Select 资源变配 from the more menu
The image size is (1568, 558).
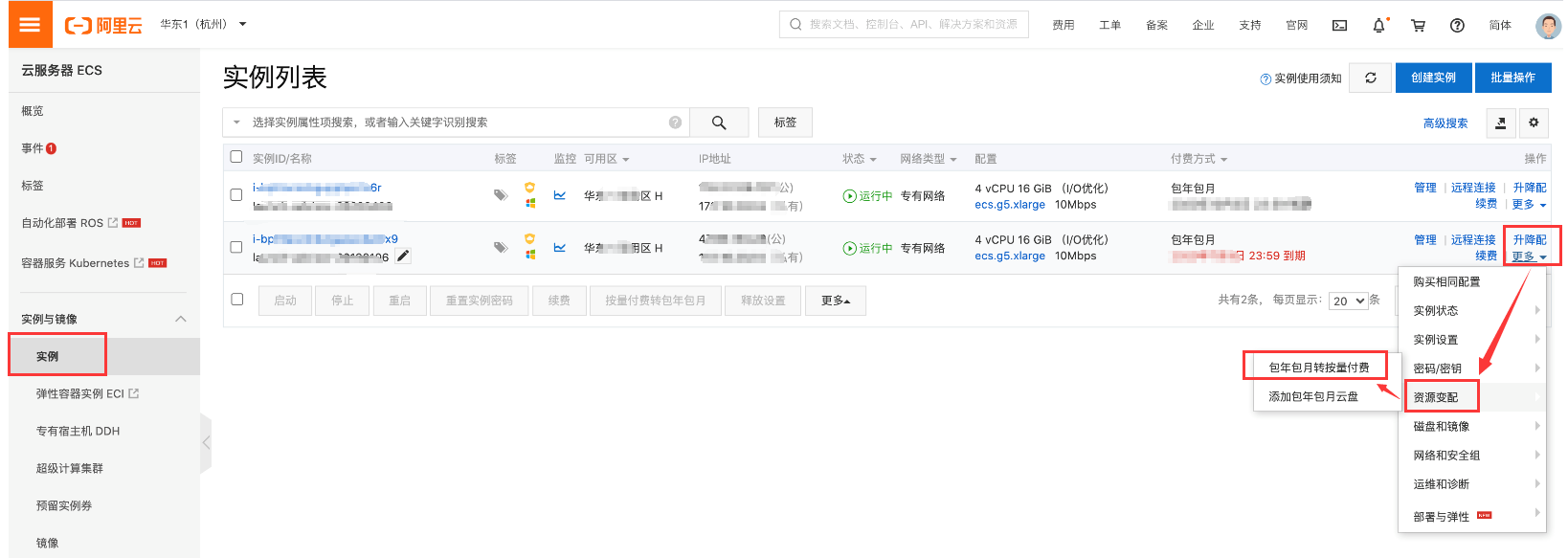click(x=1436, y=397)
